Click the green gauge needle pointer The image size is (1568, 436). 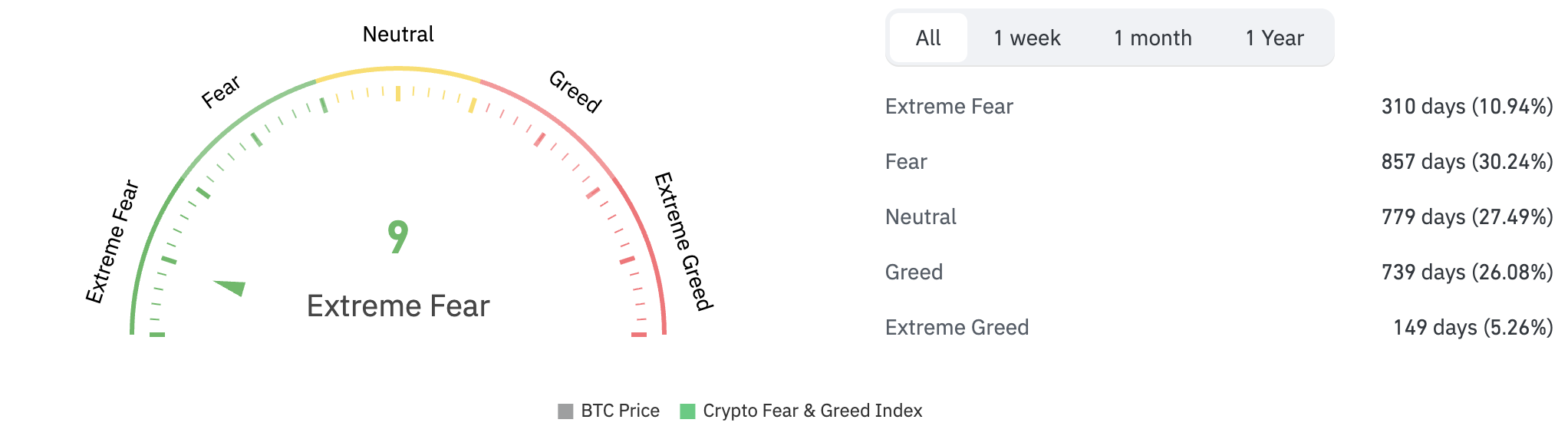[x=232, y=288]
